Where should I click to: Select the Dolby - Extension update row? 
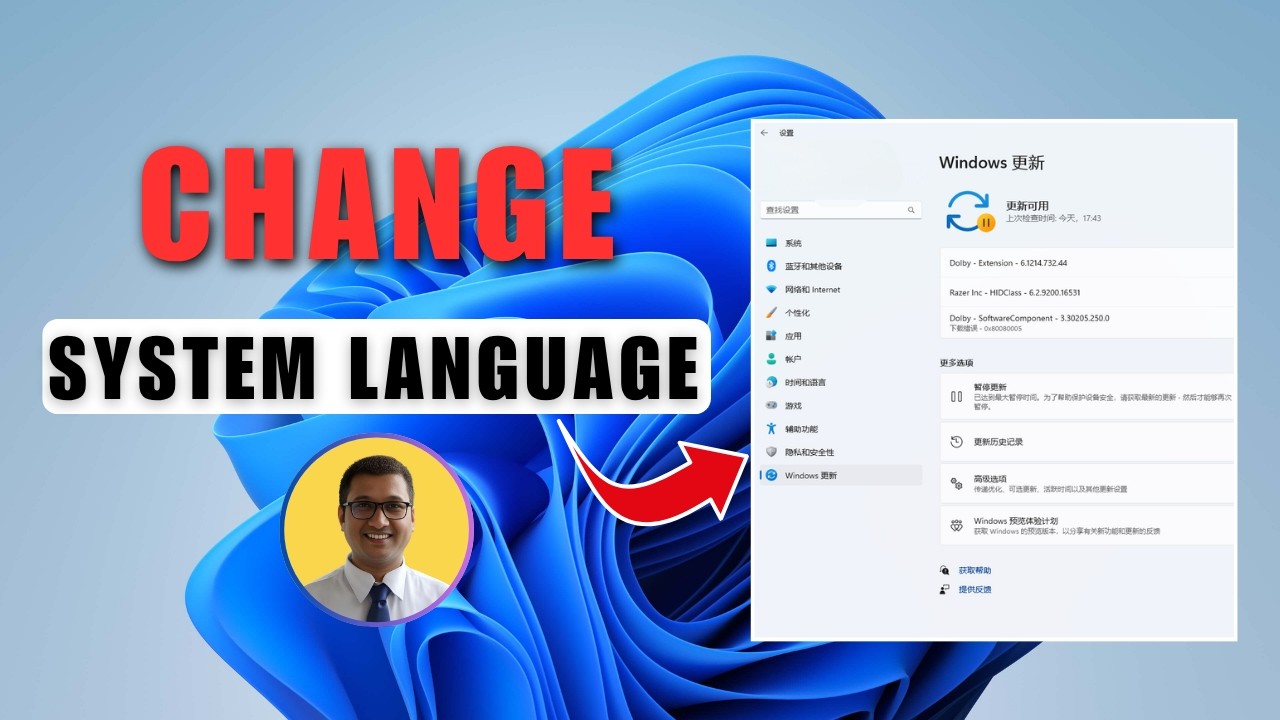(1087, 263)
